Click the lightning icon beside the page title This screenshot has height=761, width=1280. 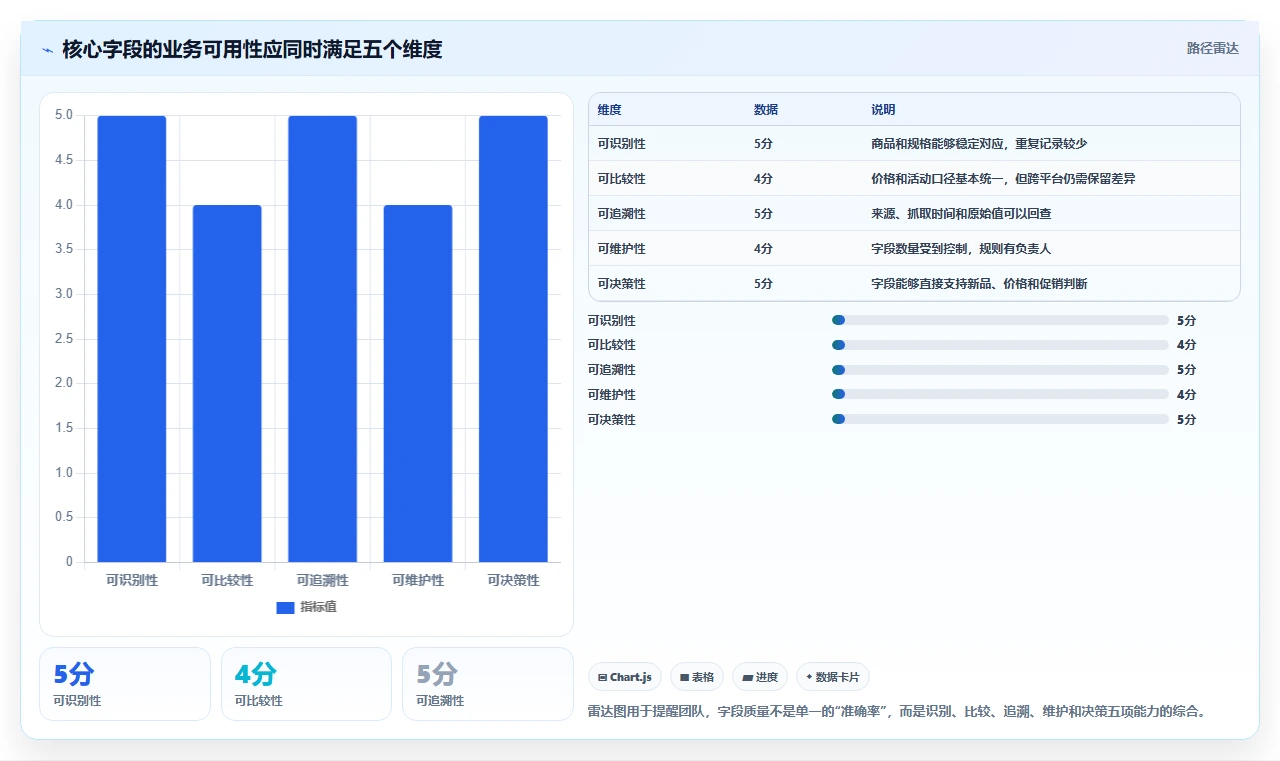(x=47, y=49)
